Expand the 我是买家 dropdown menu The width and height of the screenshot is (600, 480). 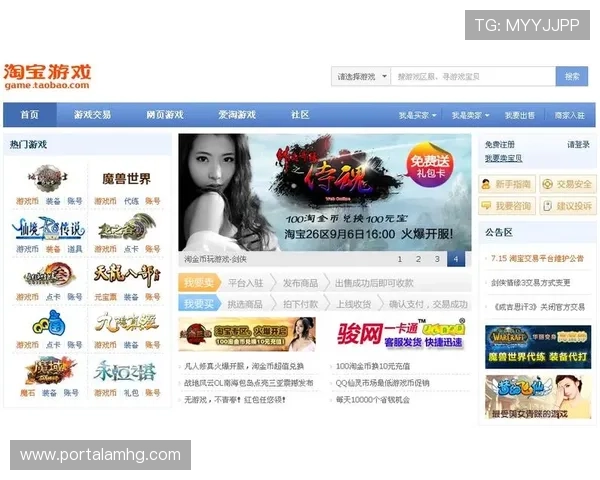(x=417, y=115)
